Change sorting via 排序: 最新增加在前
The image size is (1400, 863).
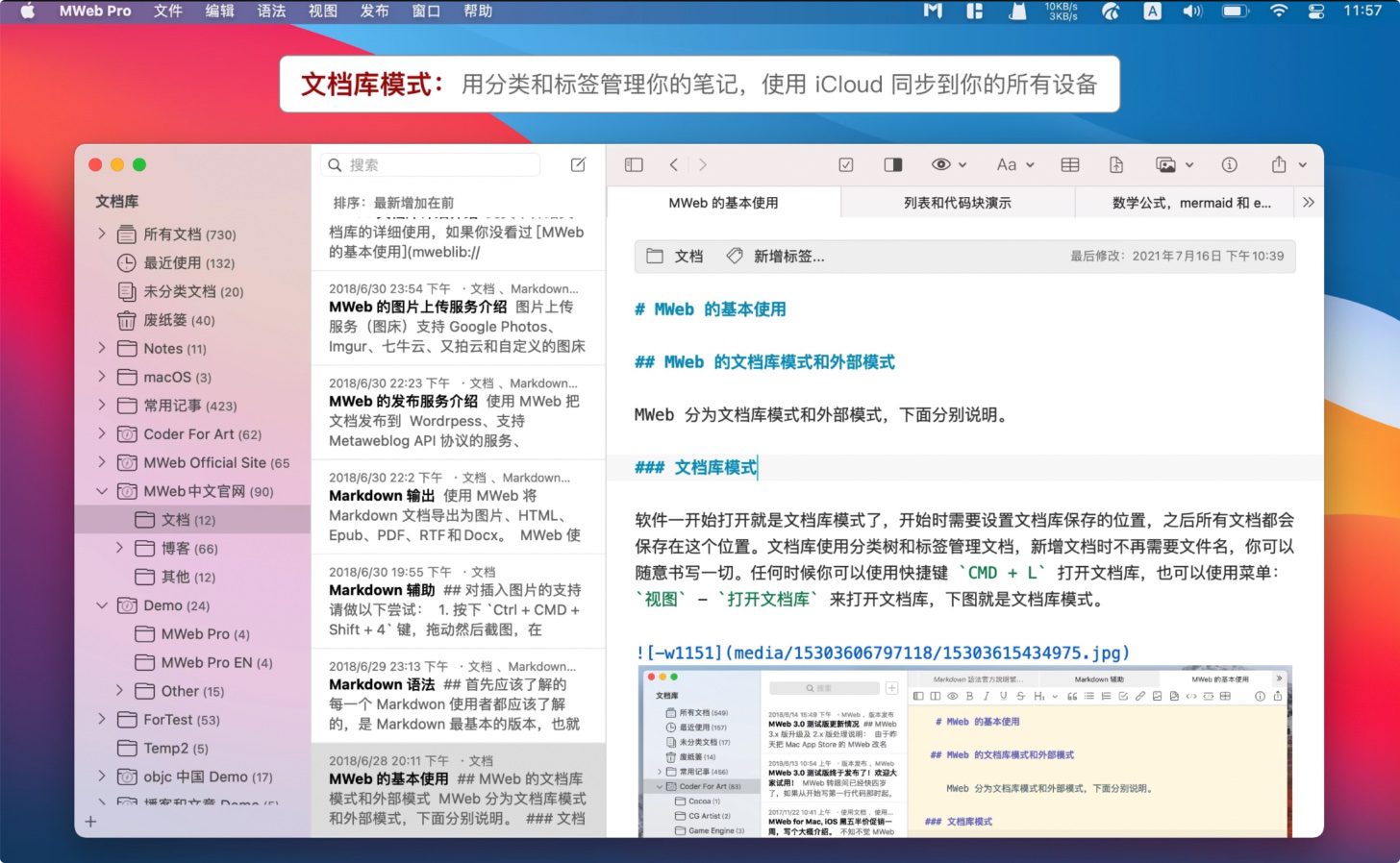pos(393,203)
